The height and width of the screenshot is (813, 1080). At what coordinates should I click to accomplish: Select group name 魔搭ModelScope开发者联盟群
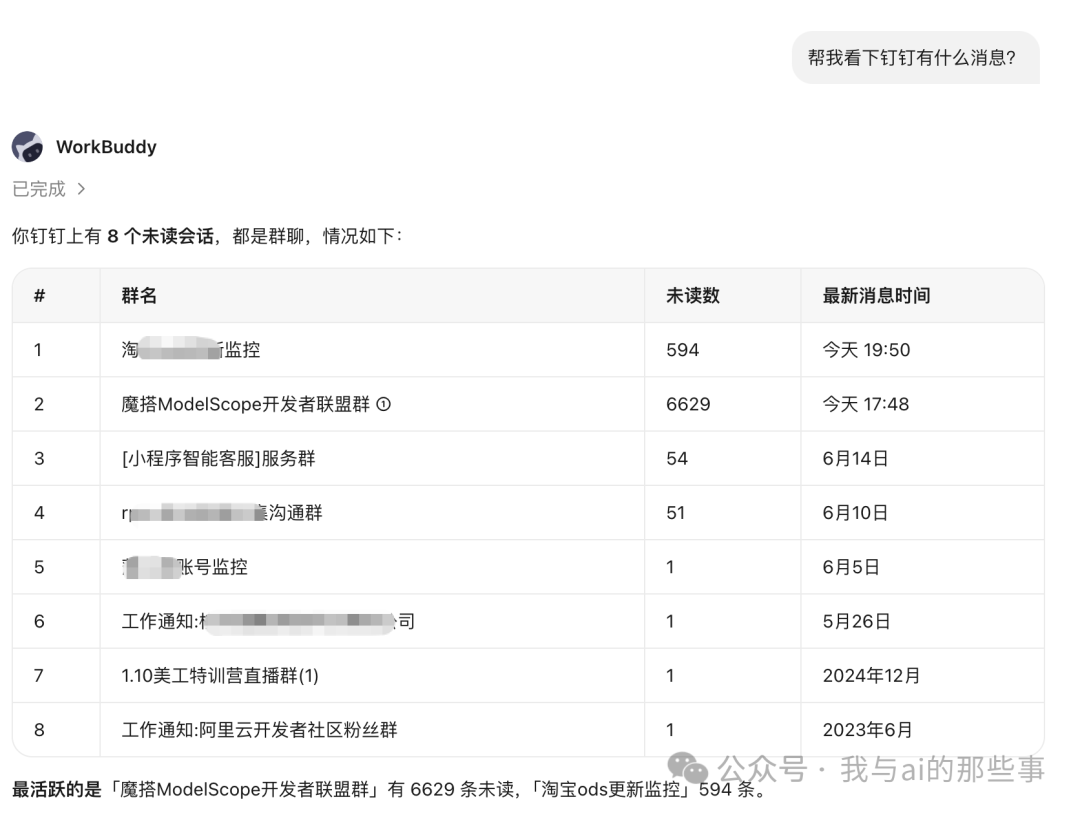click(246, 404)
